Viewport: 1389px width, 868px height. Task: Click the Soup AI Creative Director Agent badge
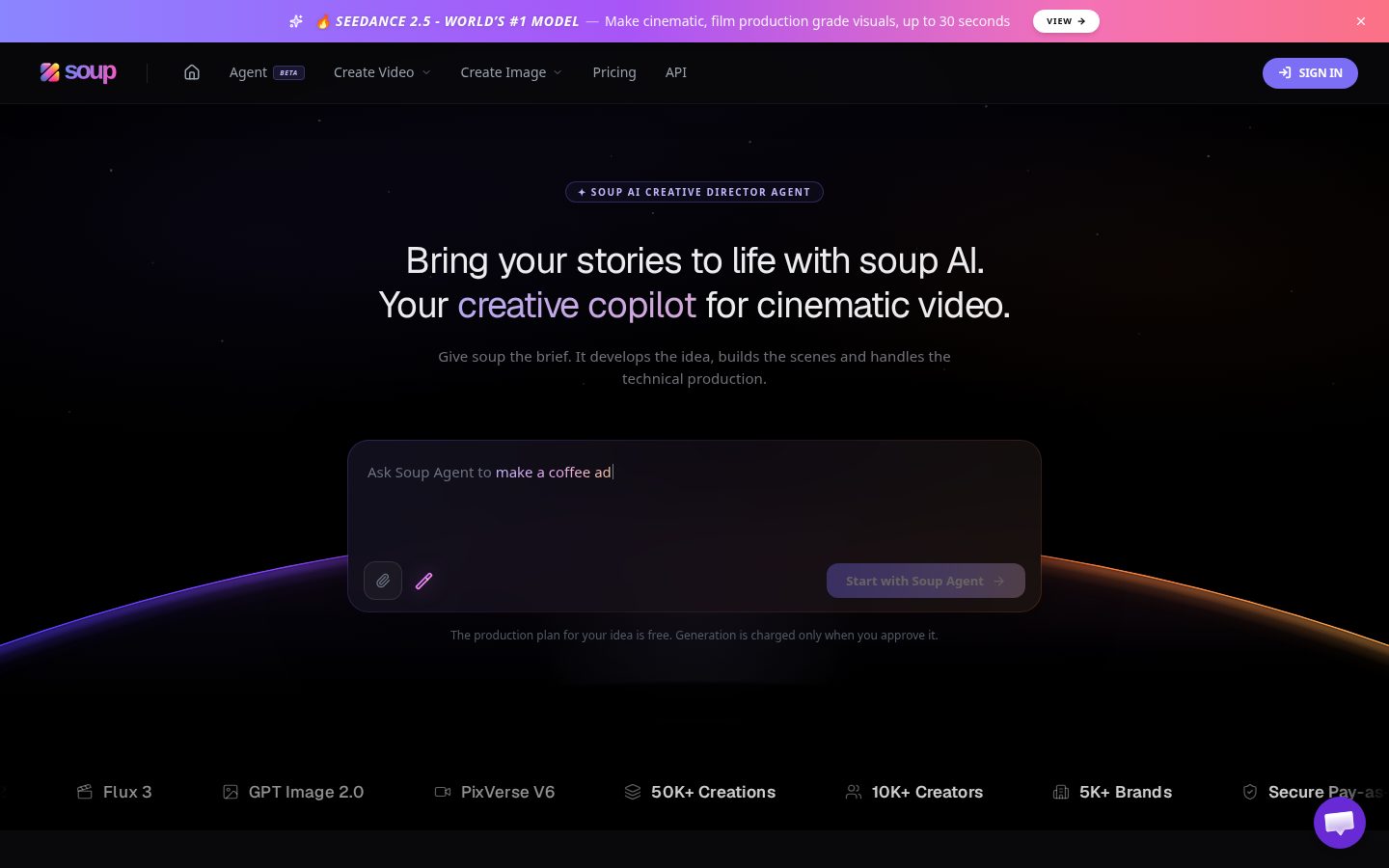pyautogui.click(x=694, y=192)
